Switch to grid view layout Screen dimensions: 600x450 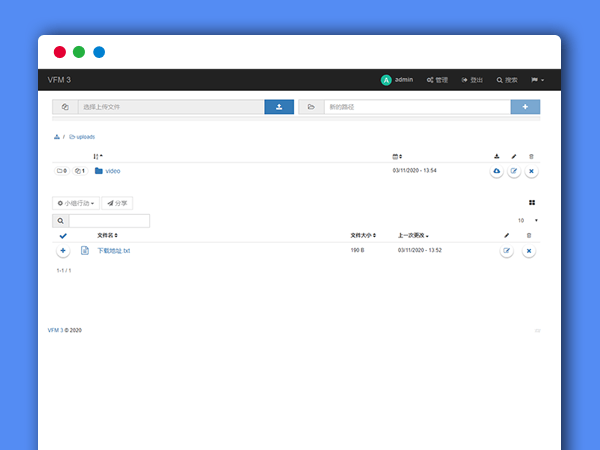(532, 203)
